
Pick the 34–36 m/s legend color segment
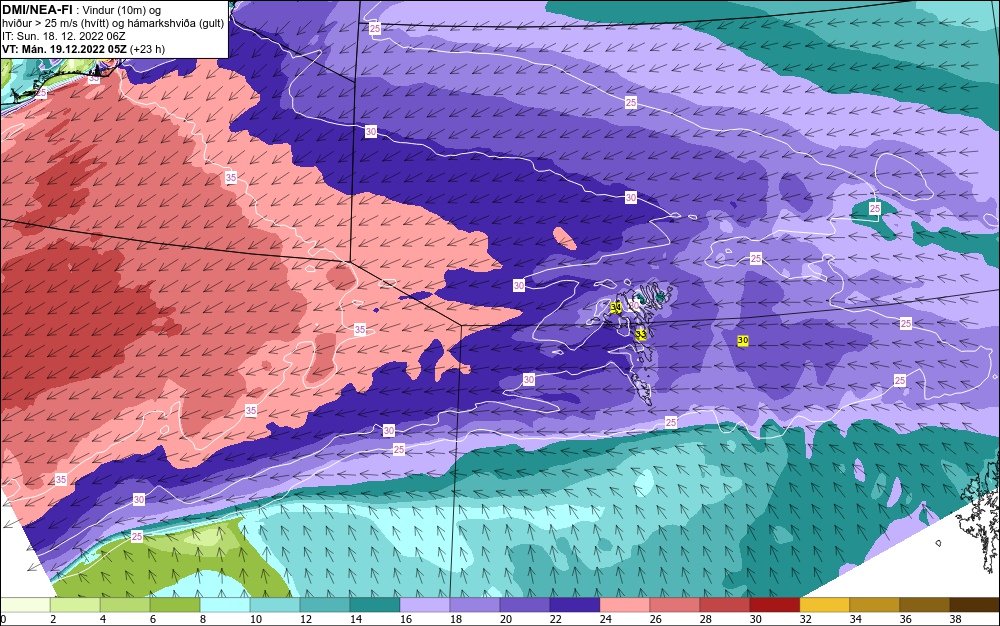(x=874, y=605)
